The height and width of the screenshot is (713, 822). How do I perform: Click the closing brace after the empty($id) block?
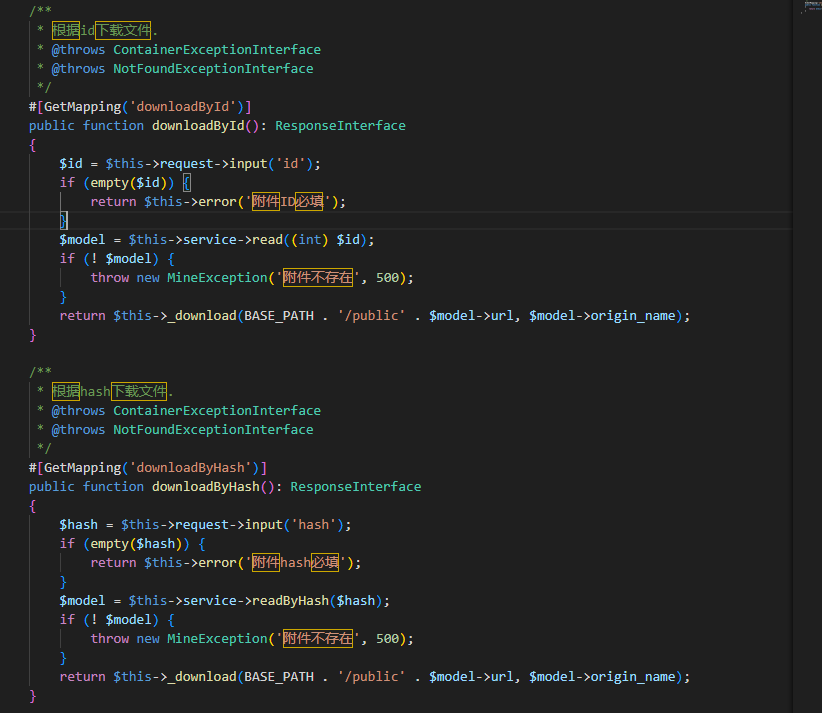point(63,221)
